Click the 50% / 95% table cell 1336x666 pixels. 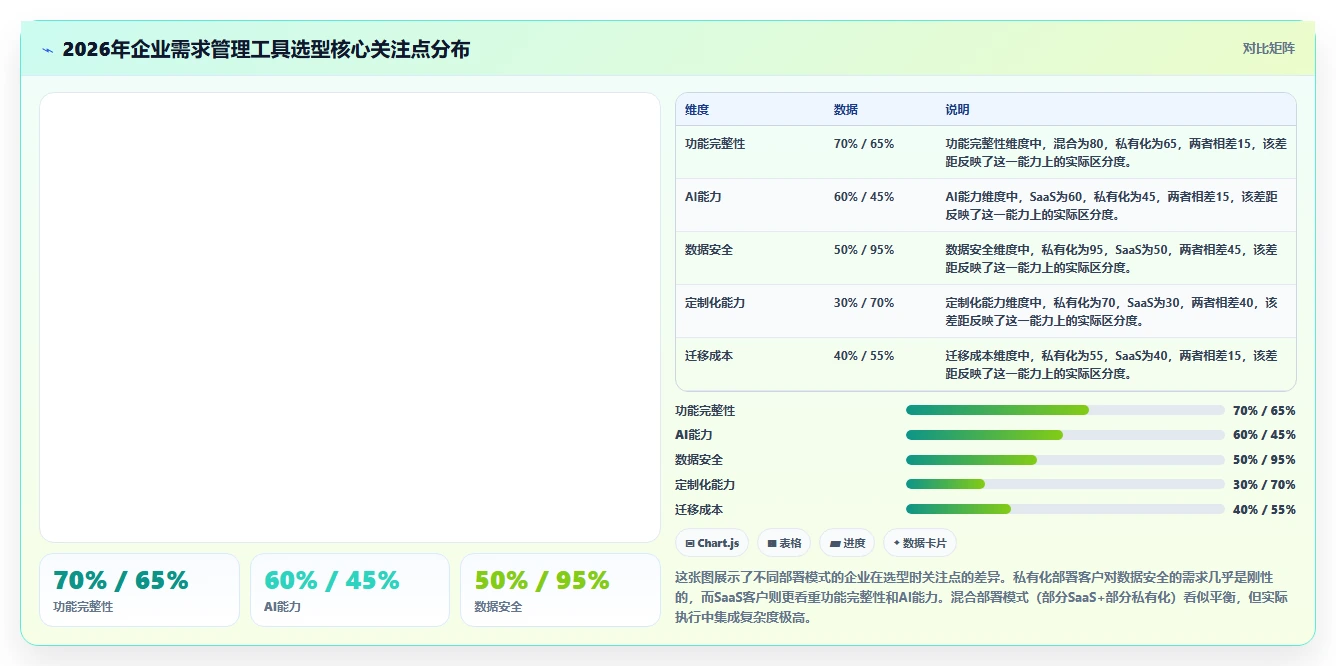point(864,250)
